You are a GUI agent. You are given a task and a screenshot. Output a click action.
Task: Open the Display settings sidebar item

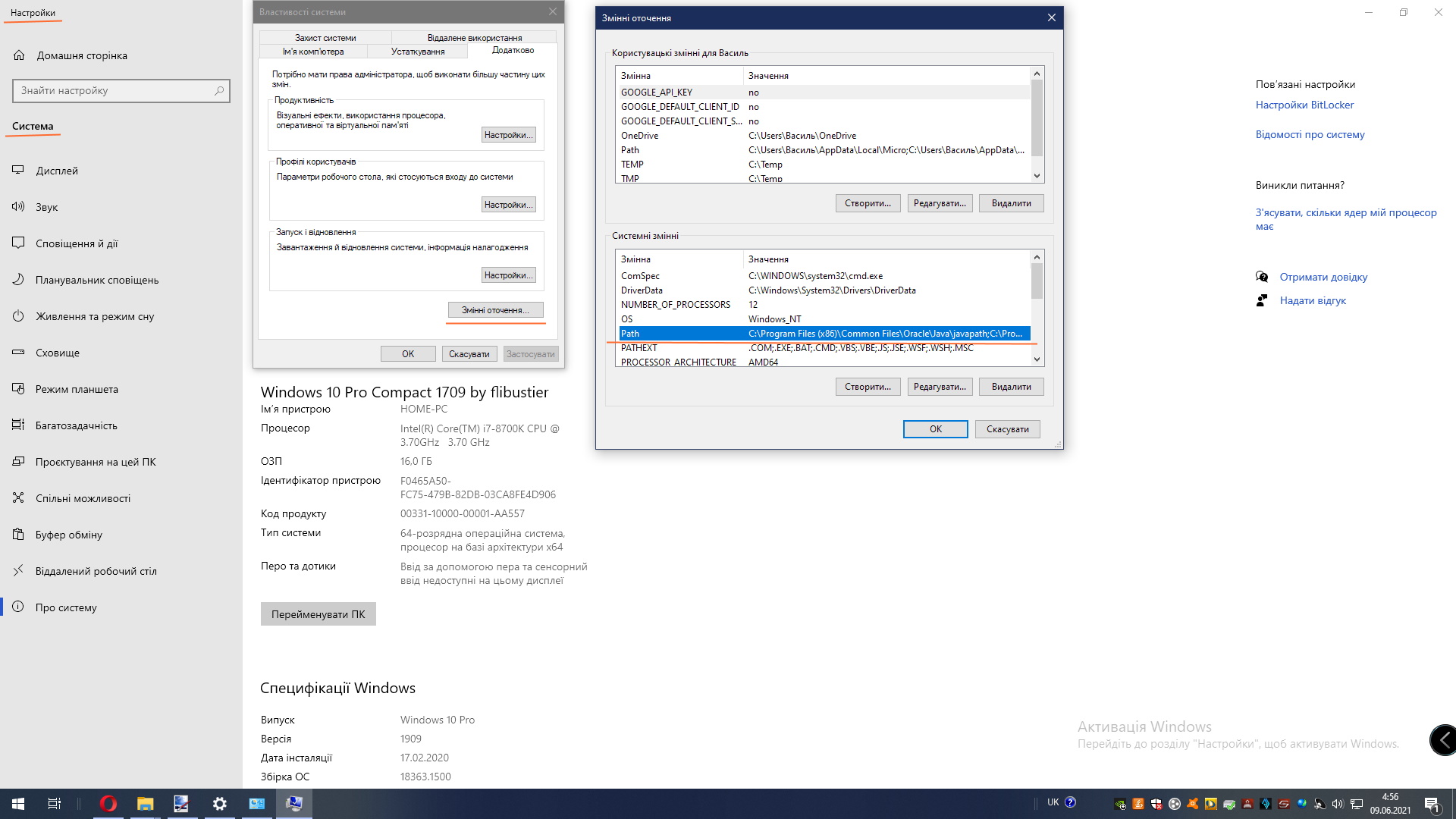[57, 171]
